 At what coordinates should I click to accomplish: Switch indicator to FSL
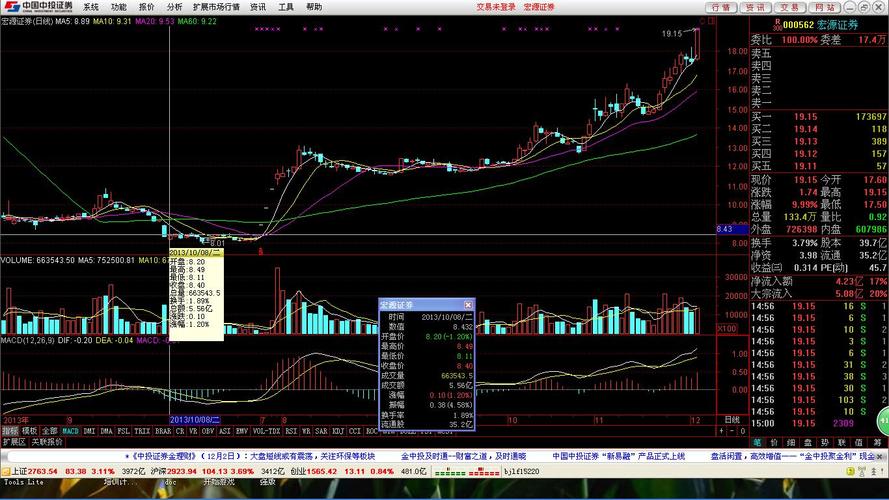click(123, 431)
